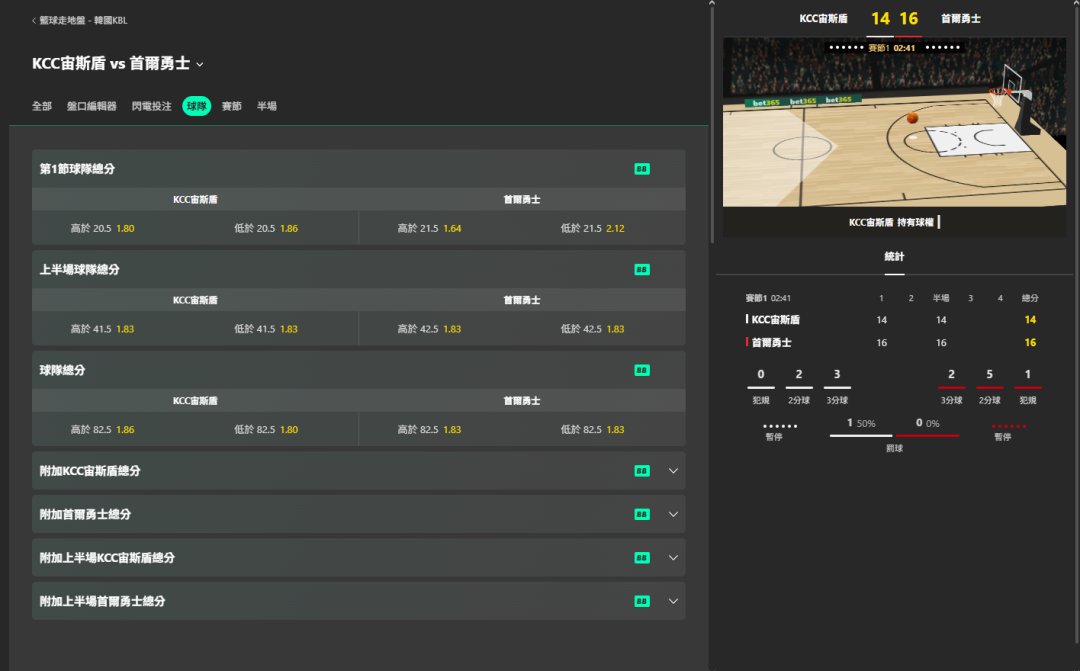
Task: Click Bet Builder icon on 附加上半場首爾勇士總分
Action: [x=642, y=601]
